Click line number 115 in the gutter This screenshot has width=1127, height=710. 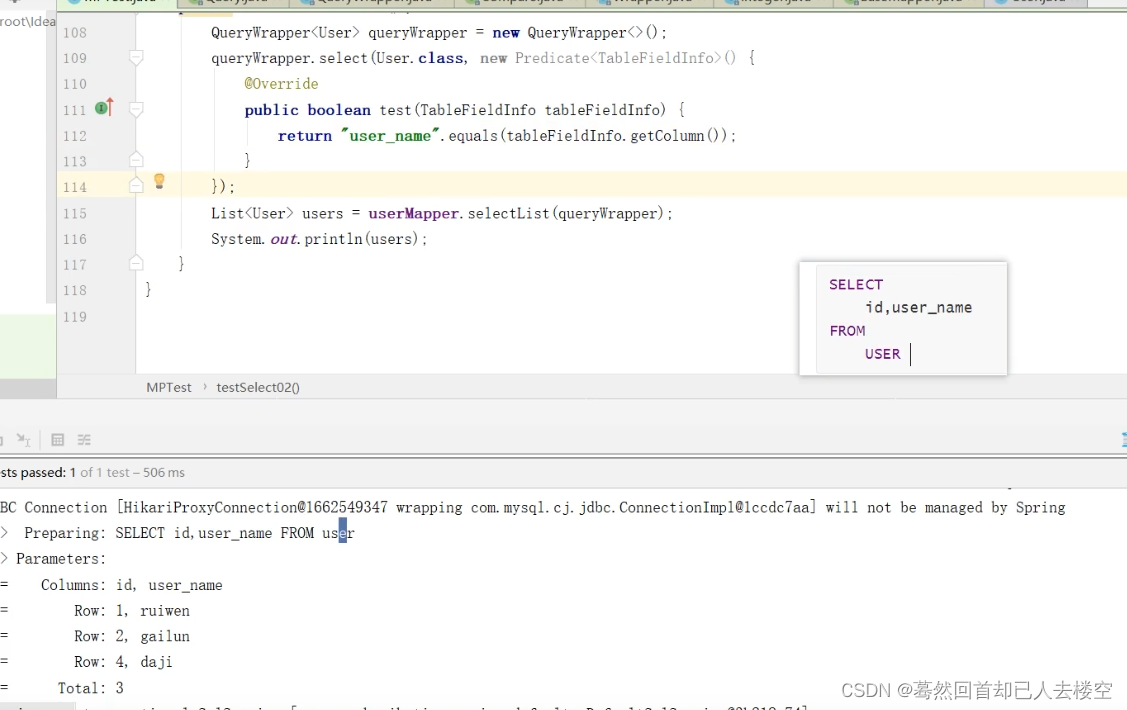click(x=75, y=213)
